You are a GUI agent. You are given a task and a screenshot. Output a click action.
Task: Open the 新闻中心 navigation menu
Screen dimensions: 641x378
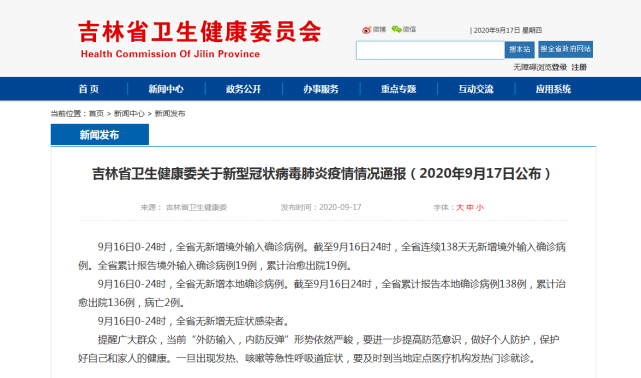click(x=166, y=89)
